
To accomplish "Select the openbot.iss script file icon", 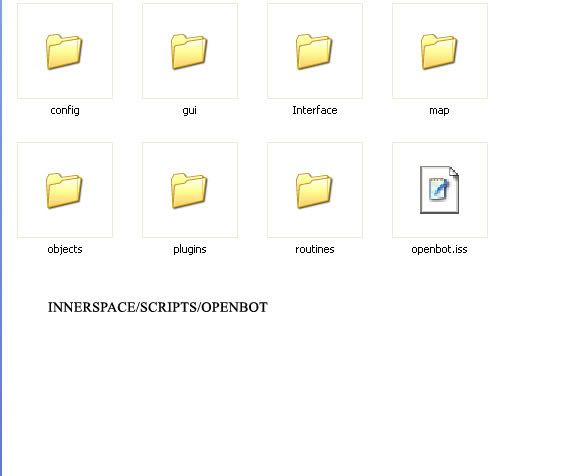I will [439, 190].
